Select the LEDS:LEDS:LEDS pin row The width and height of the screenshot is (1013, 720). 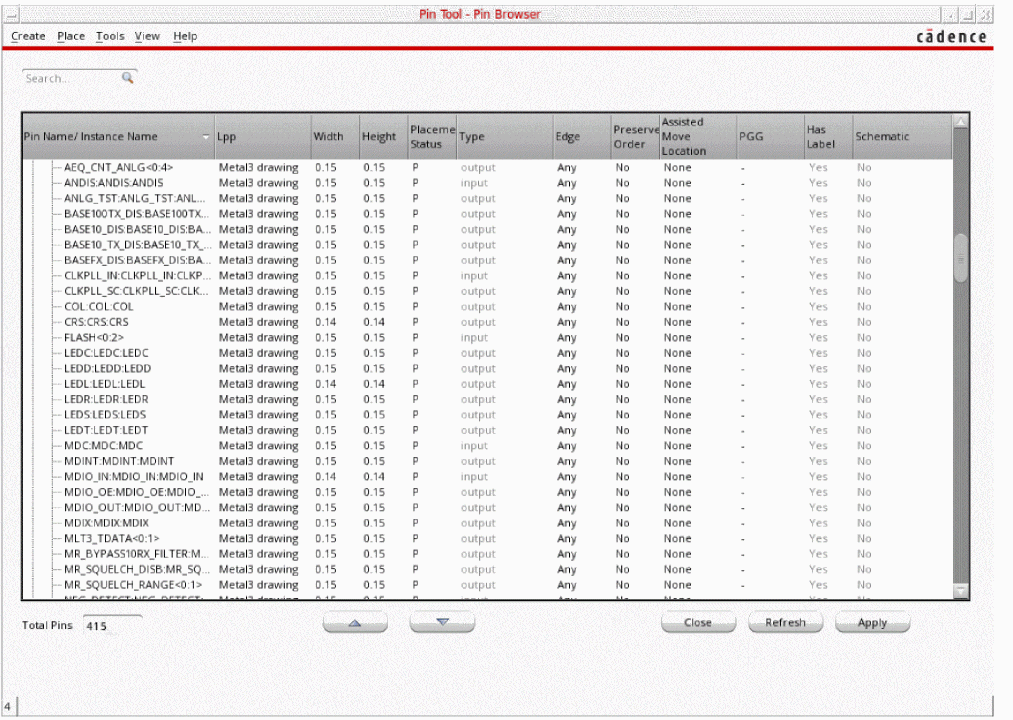tap(487, 415)
